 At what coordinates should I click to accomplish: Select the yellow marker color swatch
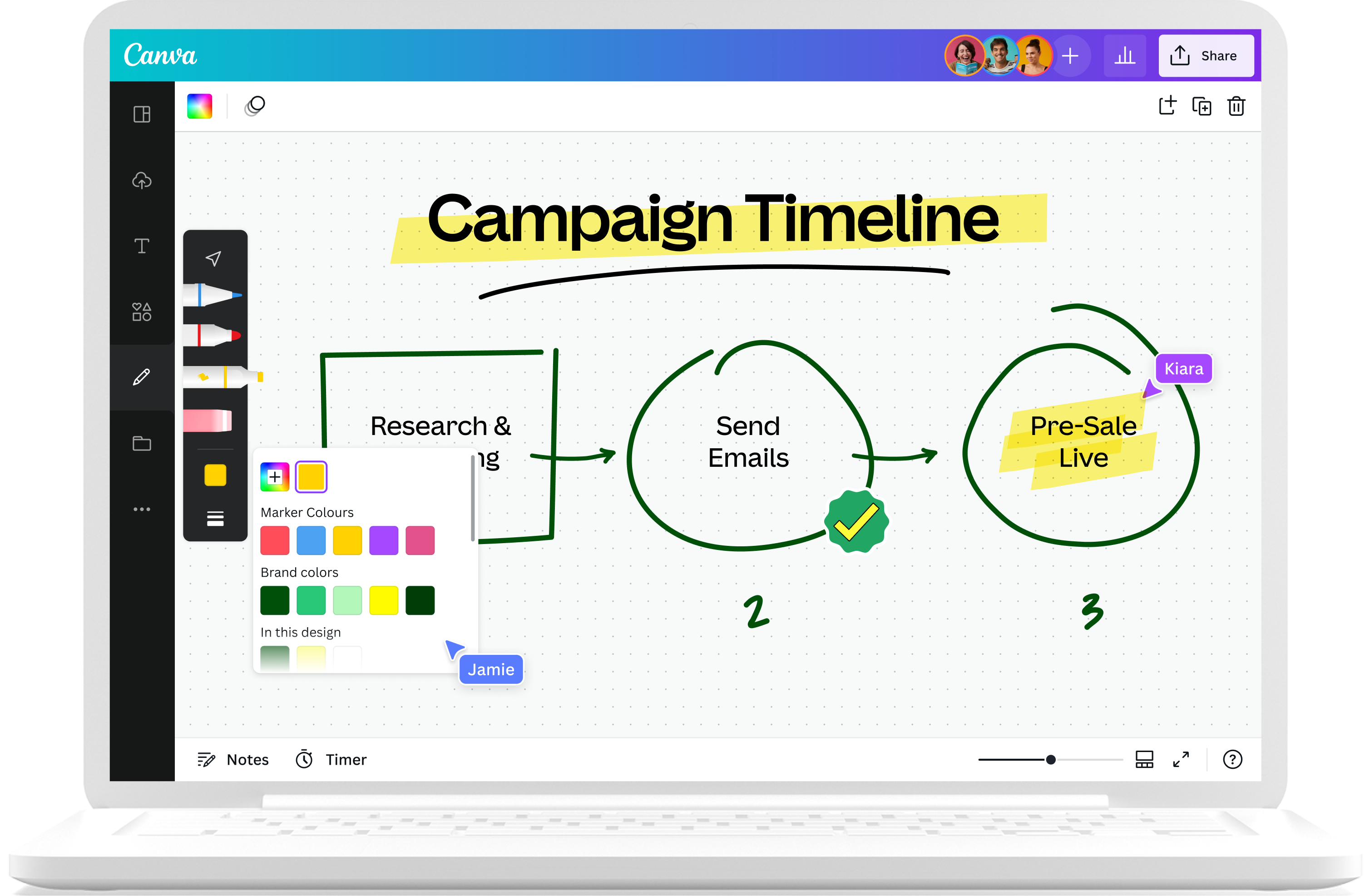tap(347, 540)
